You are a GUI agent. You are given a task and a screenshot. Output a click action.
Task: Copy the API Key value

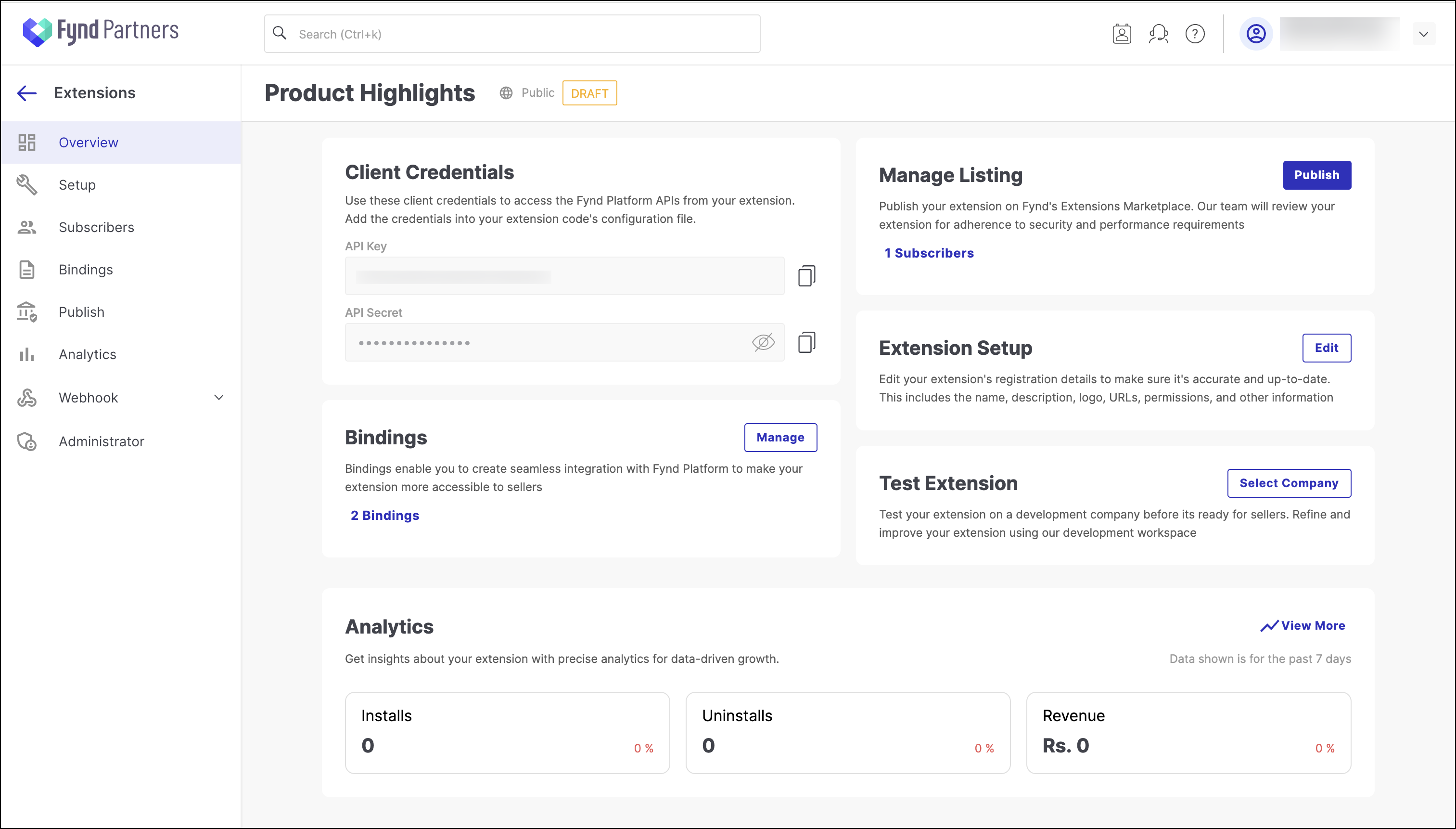point(806,275)
